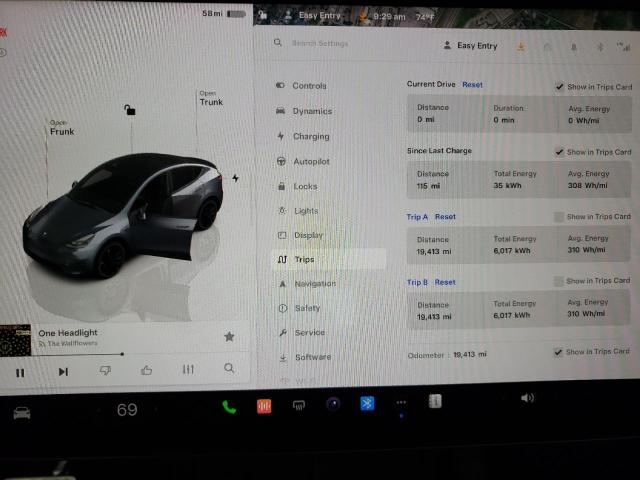
Task: Check Show in Trips Card for Trip A
Action: [x=559, y=217]
